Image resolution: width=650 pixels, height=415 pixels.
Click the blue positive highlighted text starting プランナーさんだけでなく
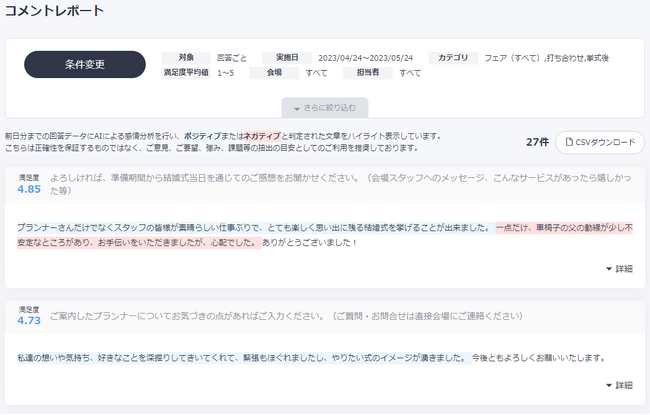[250, 228]
